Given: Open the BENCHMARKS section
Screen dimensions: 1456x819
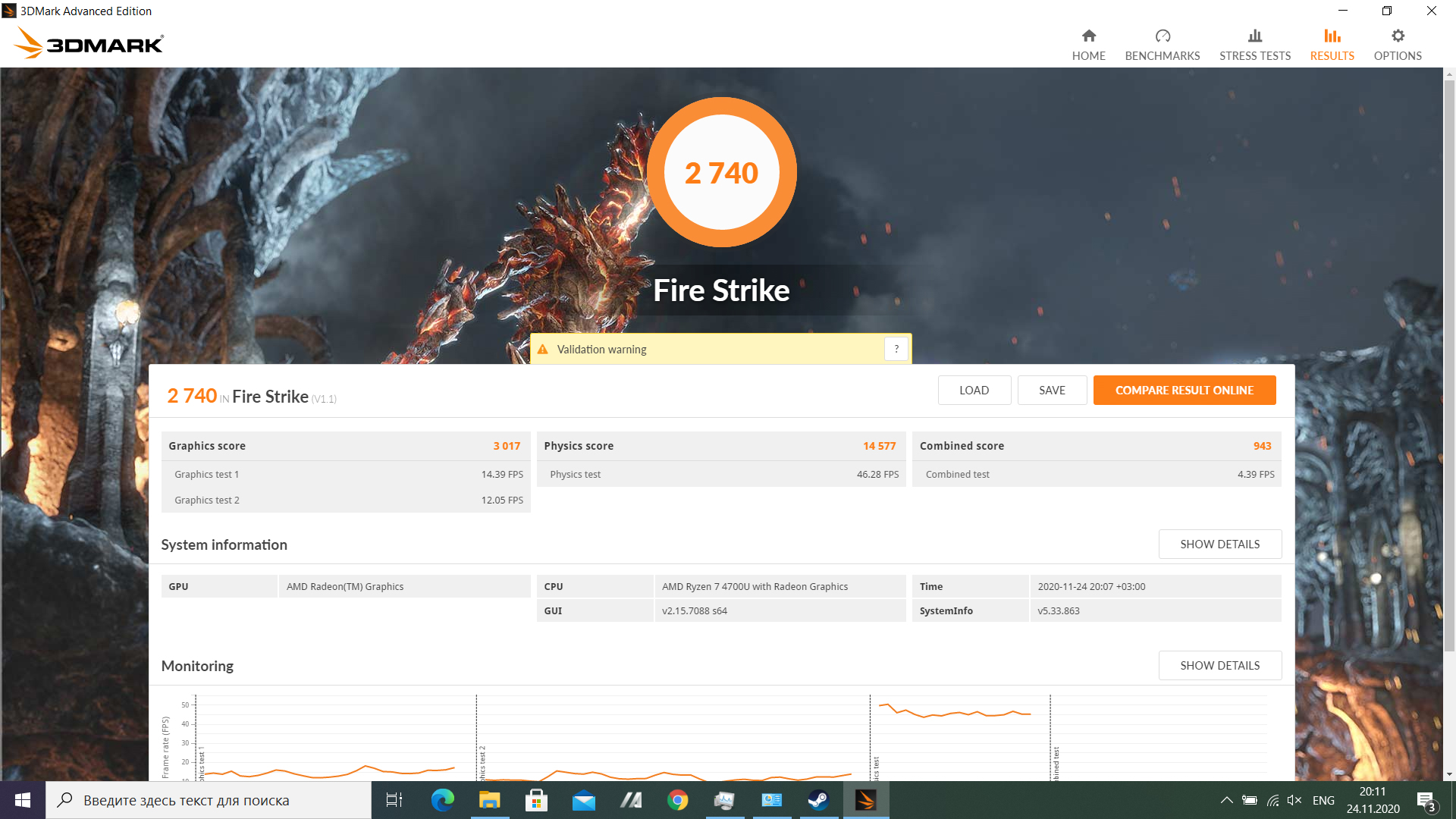Looking at the screenshot, I should pyautogui.click(x=1162, y=45).
